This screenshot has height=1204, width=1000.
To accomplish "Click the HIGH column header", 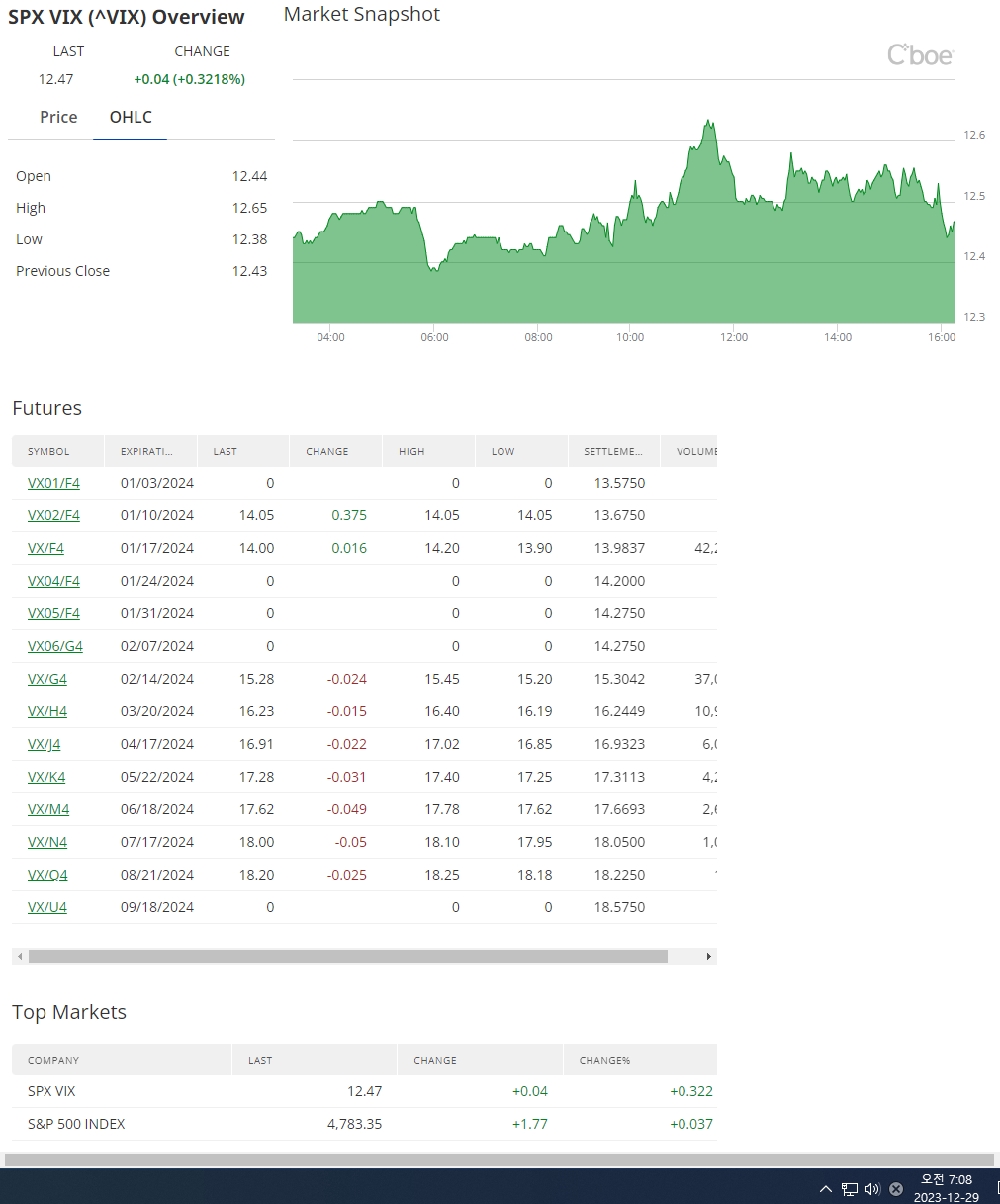I will click(x=429, y=451).
